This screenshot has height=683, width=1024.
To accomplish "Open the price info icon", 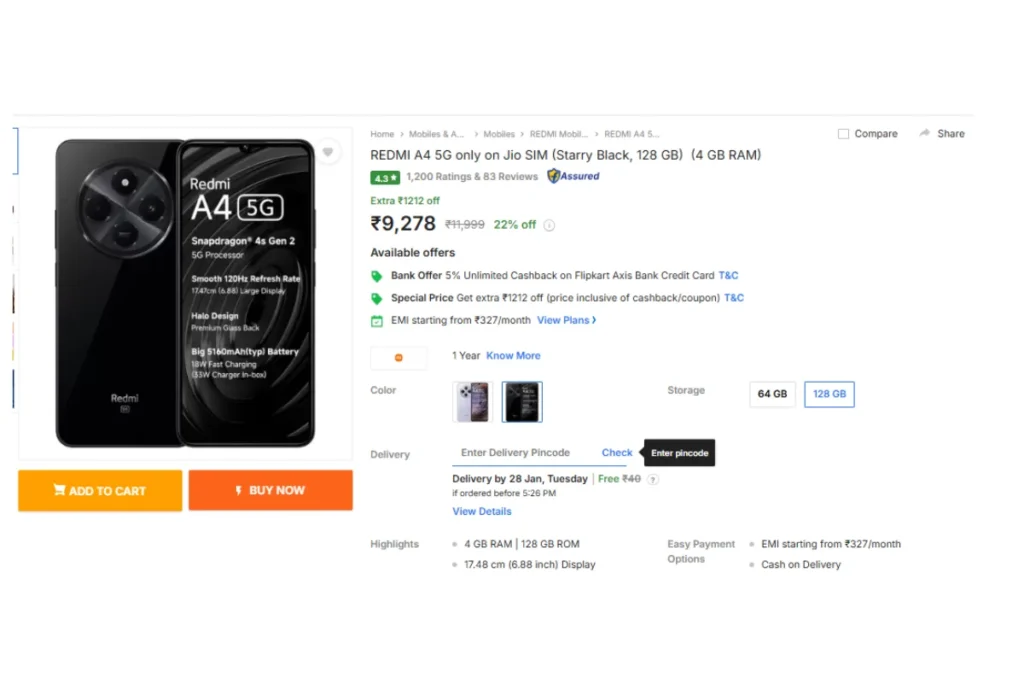I will click(549, 225).
